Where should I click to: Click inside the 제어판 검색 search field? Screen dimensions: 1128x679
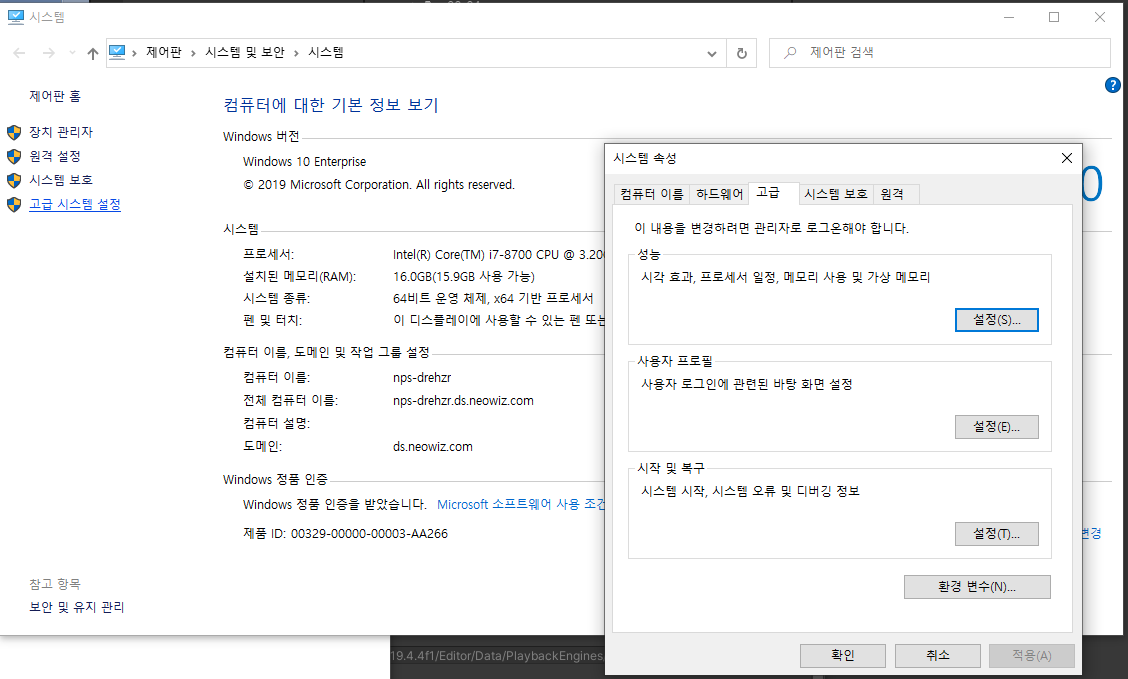click(x=900, y=52)
